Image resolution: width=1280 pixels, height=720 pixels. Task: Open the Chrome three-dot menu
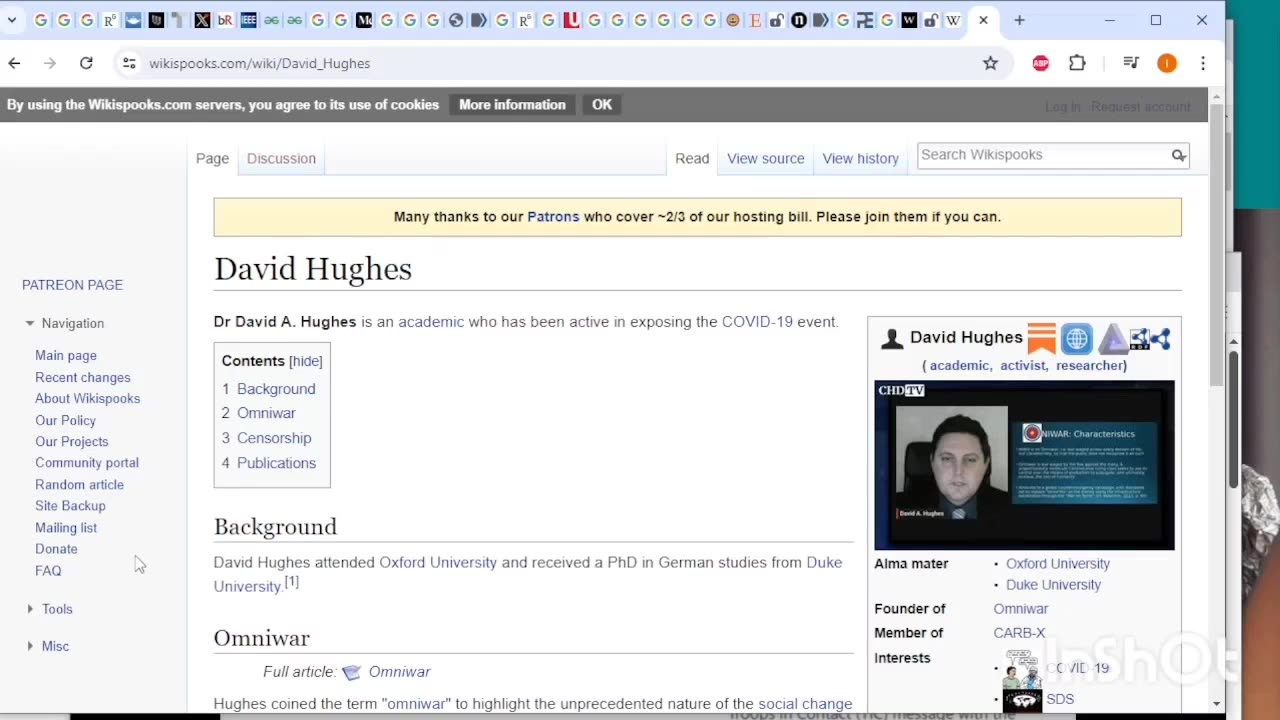coord(1203,63)
